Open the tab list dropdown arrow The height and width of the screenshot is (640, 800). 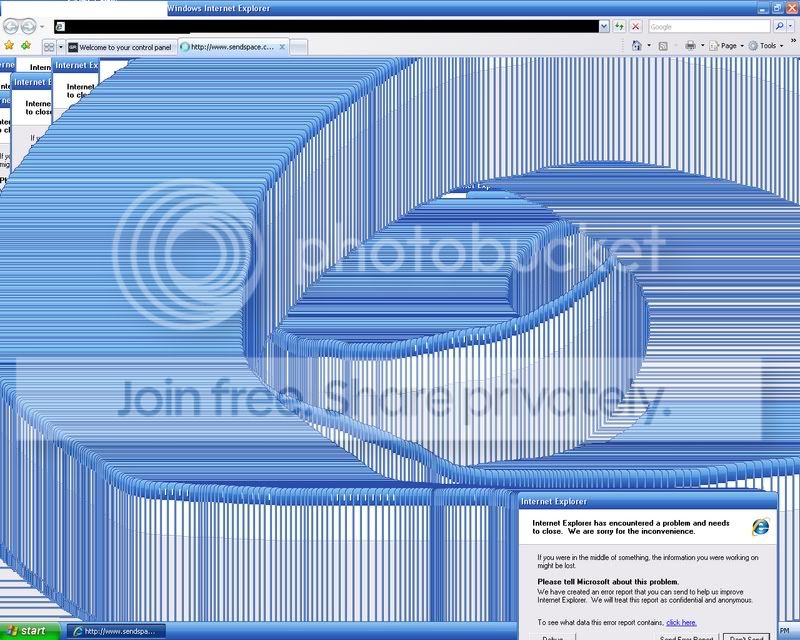[61, 47]
